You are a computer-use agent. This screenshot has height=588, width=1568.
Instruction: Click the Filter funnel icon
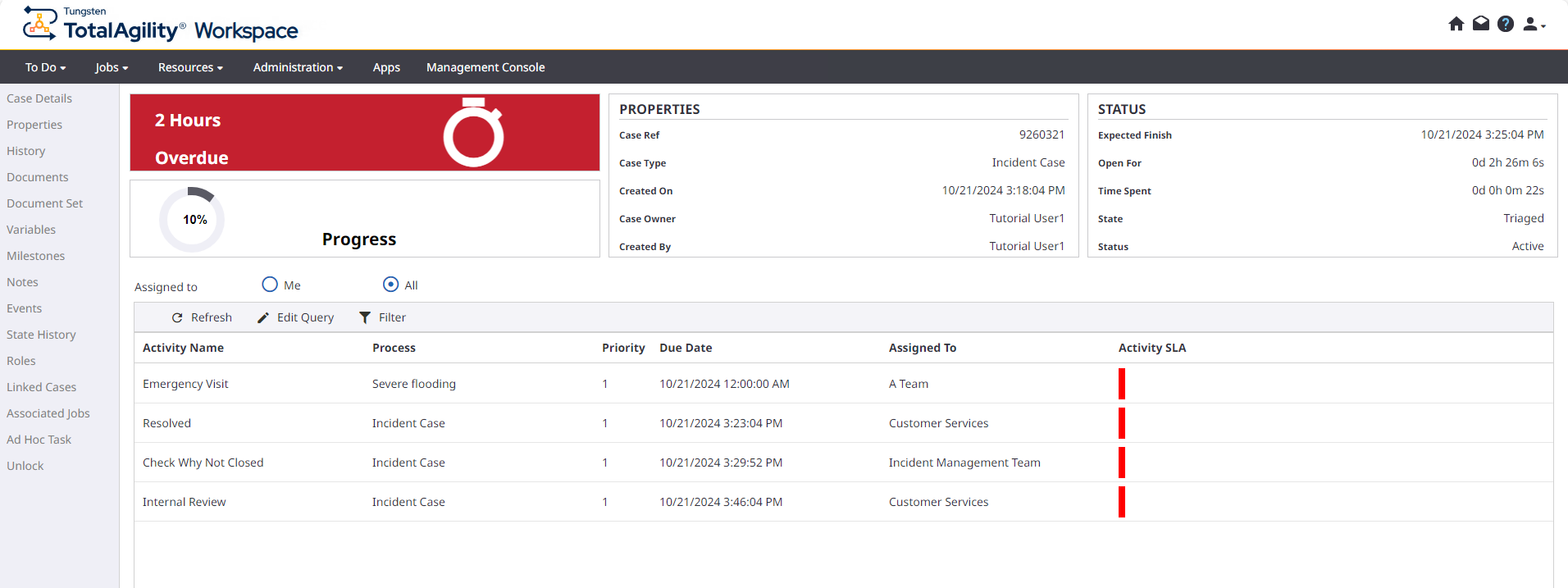365,317
